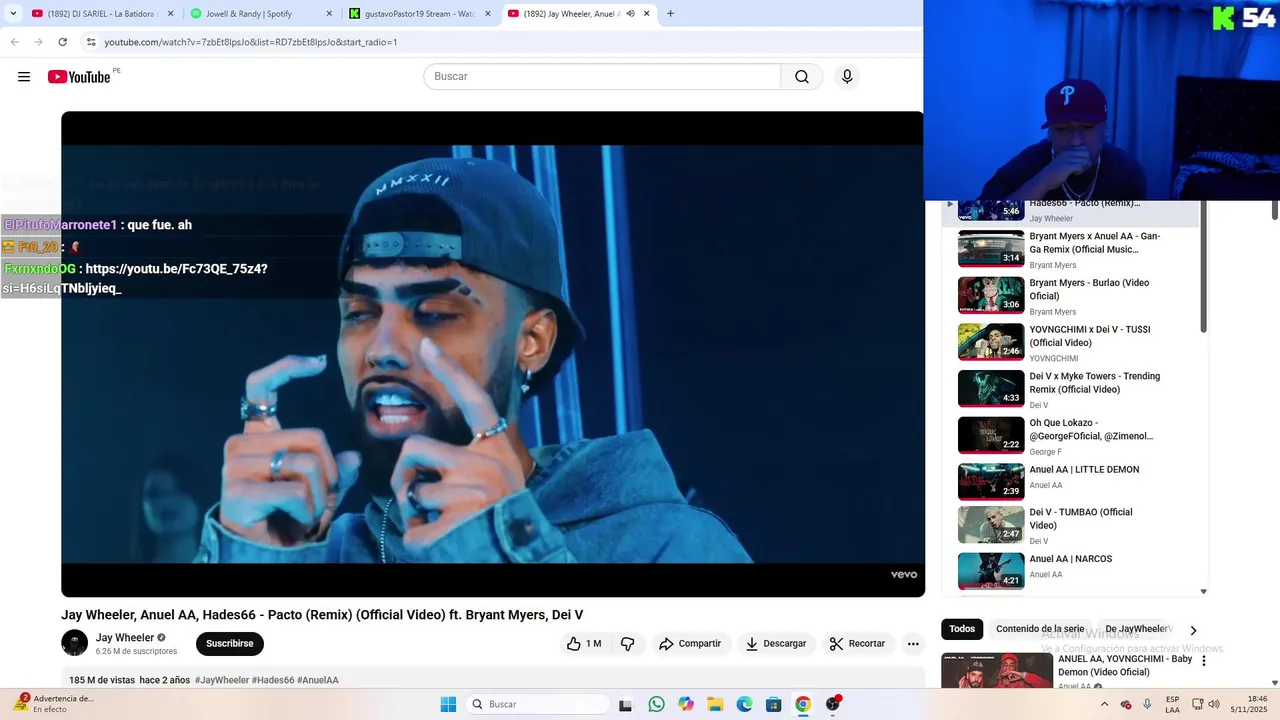The height and width of the screenshot is (720, 1280).
Task: Focus the YouTube Buscar search field
Action: [602, 77]
